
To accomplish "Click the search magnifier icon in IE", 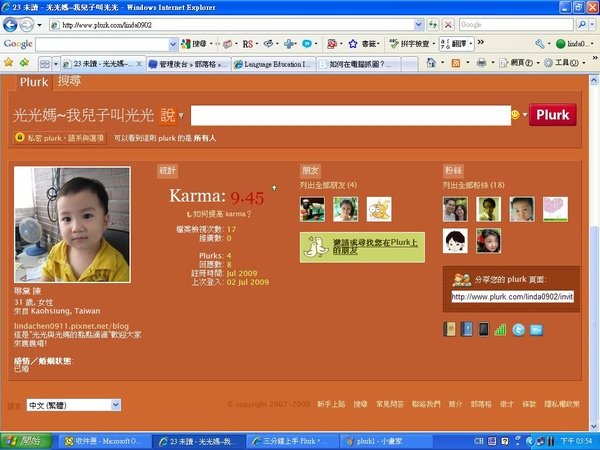I will 582,25.
